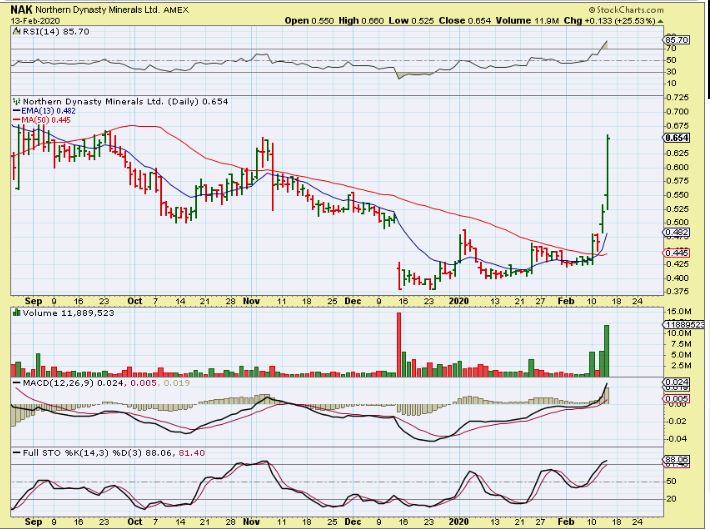Click the company name beside the NAK ticker

coord(97,10)
